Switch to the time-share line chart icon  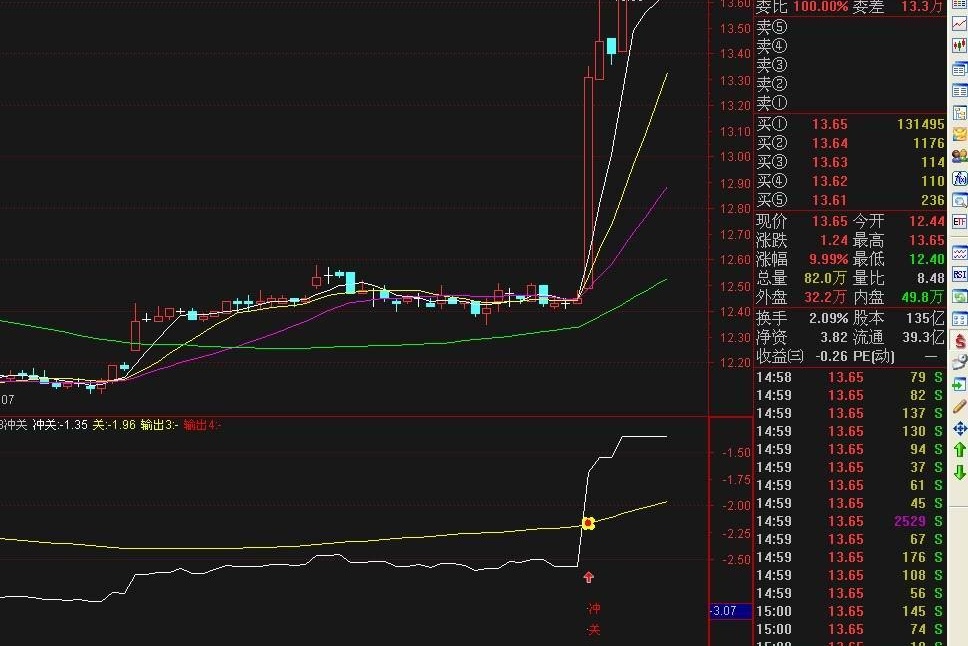pos(960,25)
